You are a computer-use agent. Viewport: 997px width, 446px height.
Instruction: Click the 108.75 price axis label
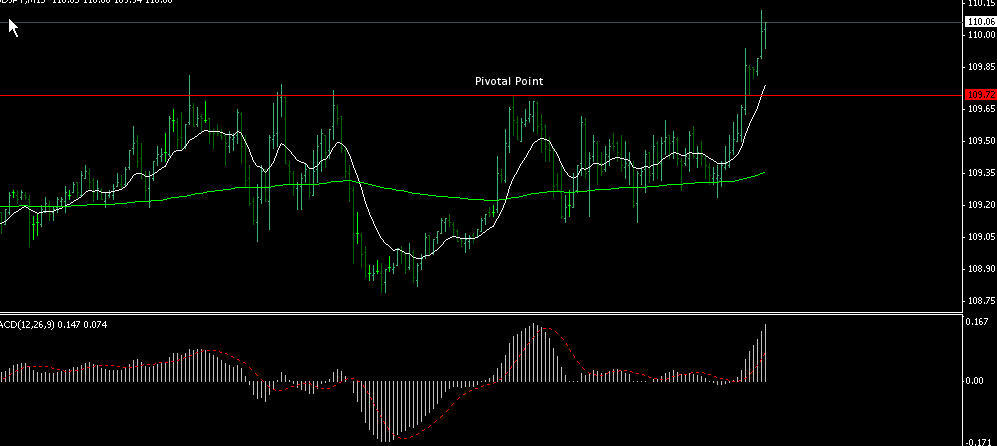(980, 300)
